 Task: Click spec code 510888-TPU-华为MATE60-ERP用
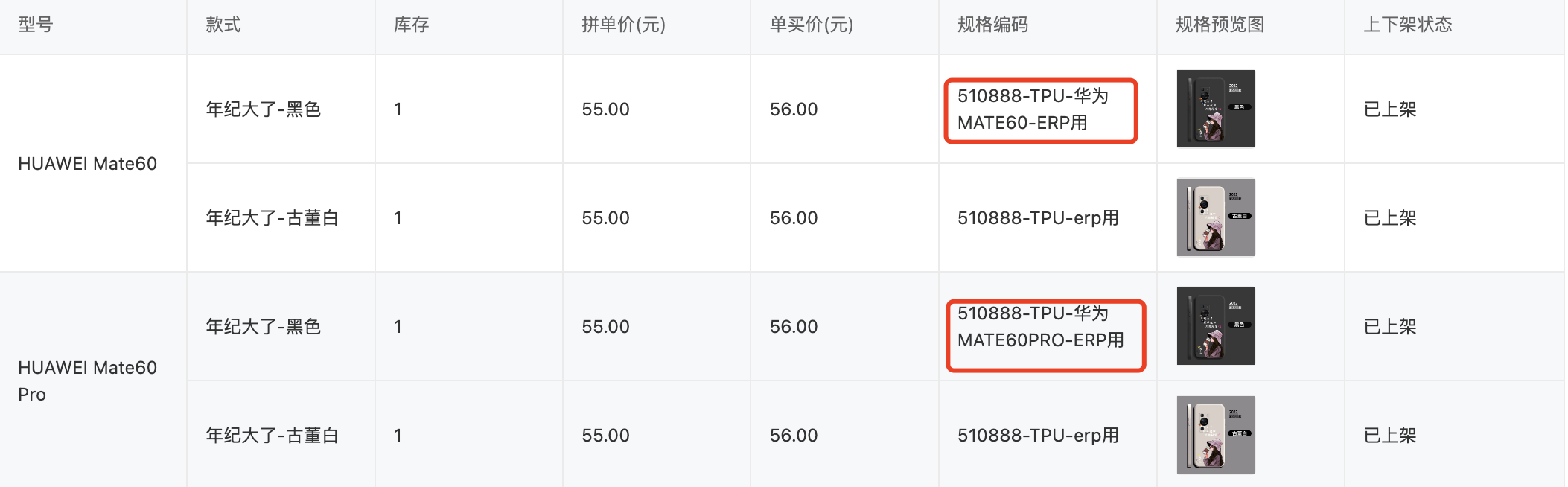pos(1033,109)
